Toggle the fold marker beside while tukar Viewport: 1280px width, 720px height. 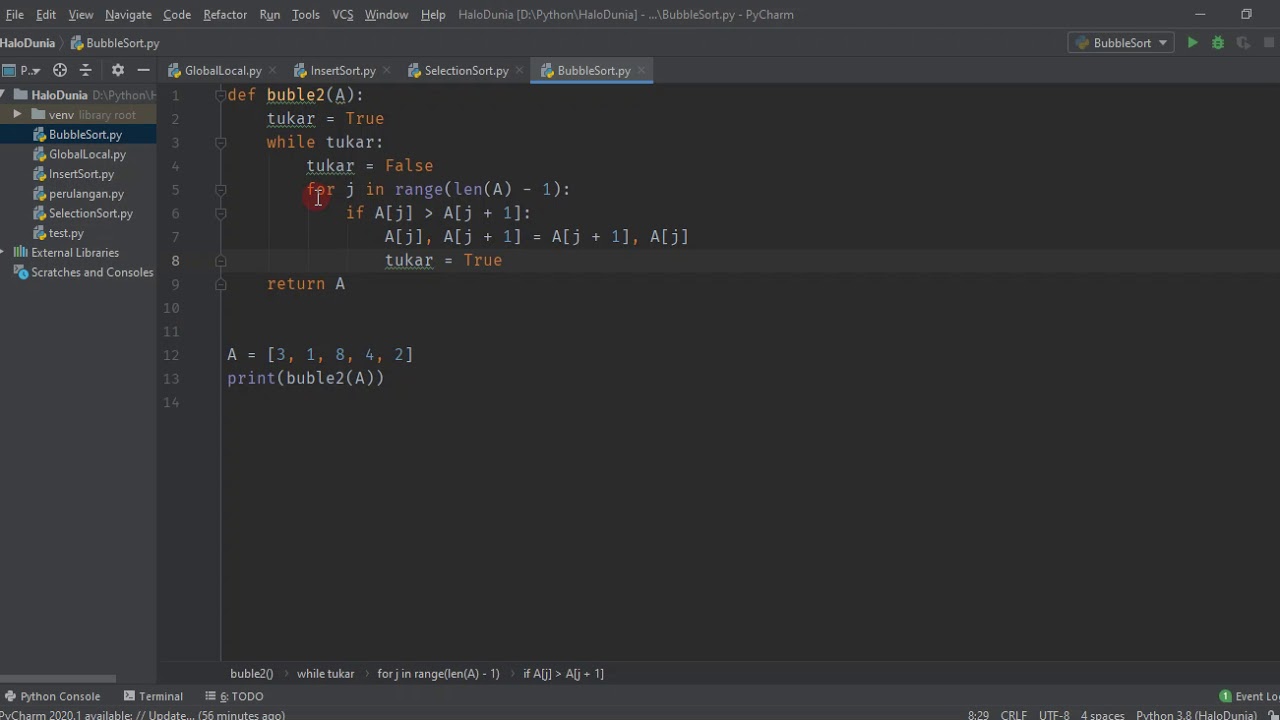pos(220,143)
